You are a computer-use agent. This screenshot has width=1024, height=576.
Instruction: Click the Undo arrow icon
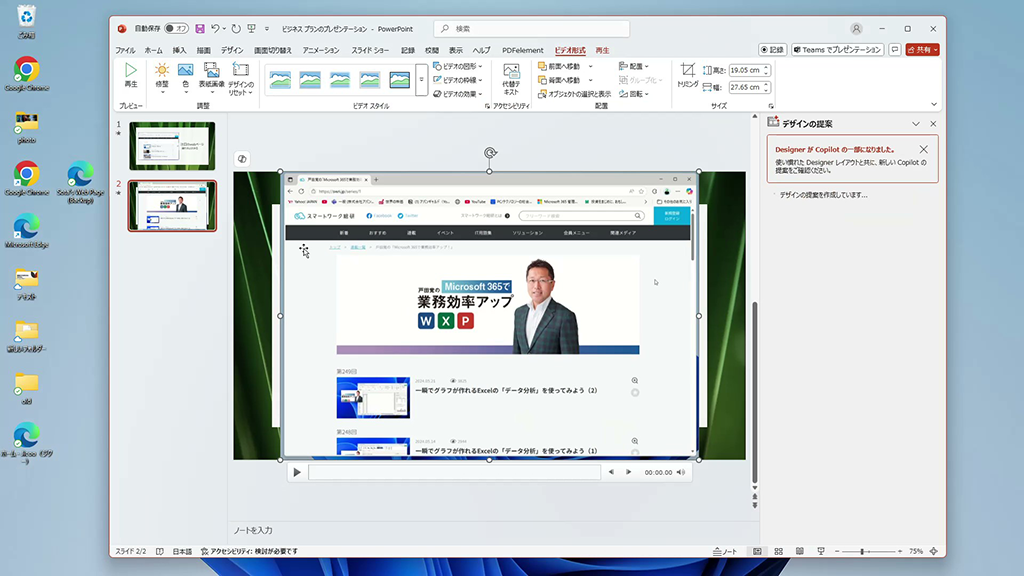pyautogui.click(x=215, y=29)
